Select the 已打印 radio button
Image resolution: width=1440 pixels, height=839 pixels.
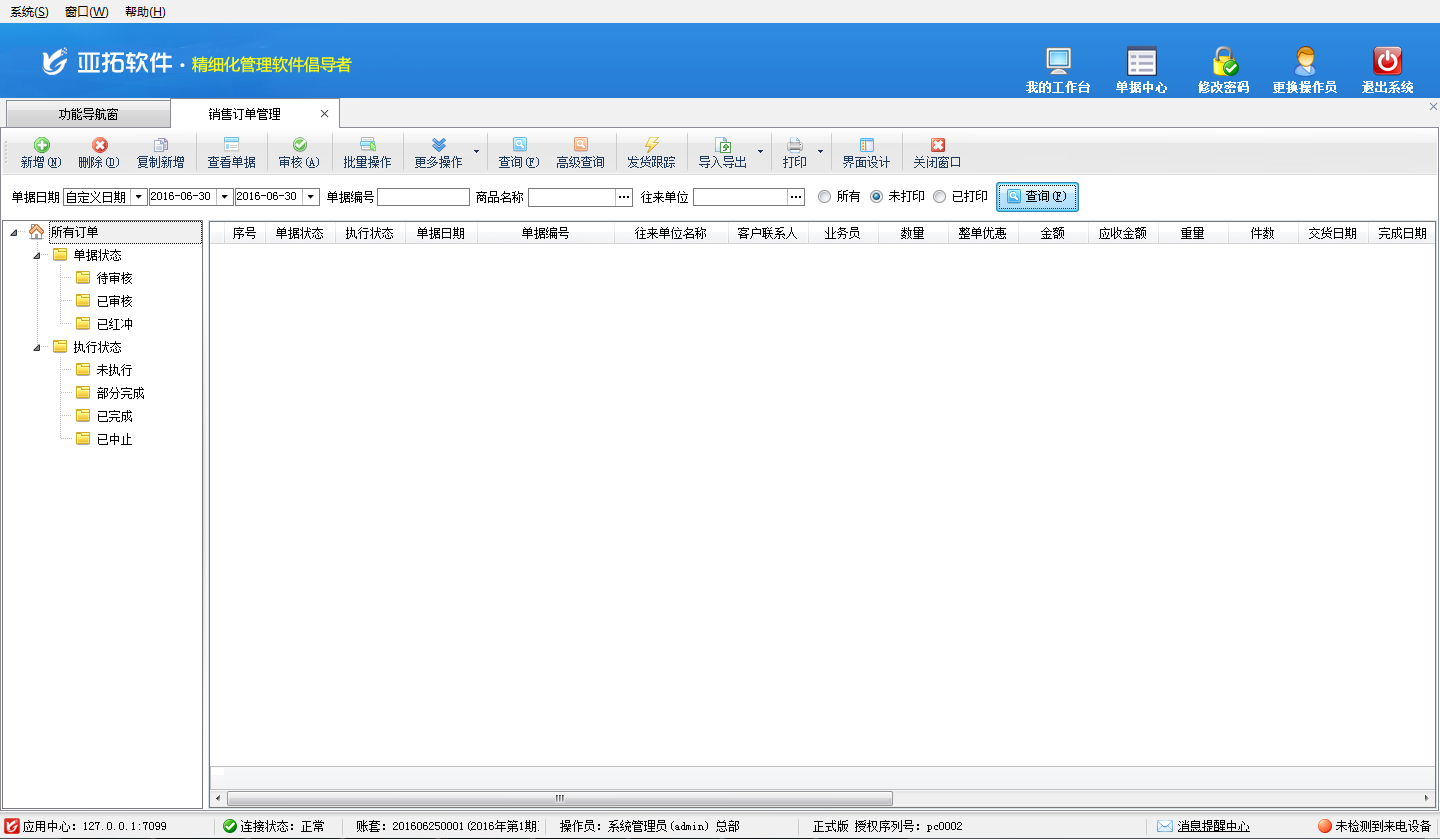[940, 197]
